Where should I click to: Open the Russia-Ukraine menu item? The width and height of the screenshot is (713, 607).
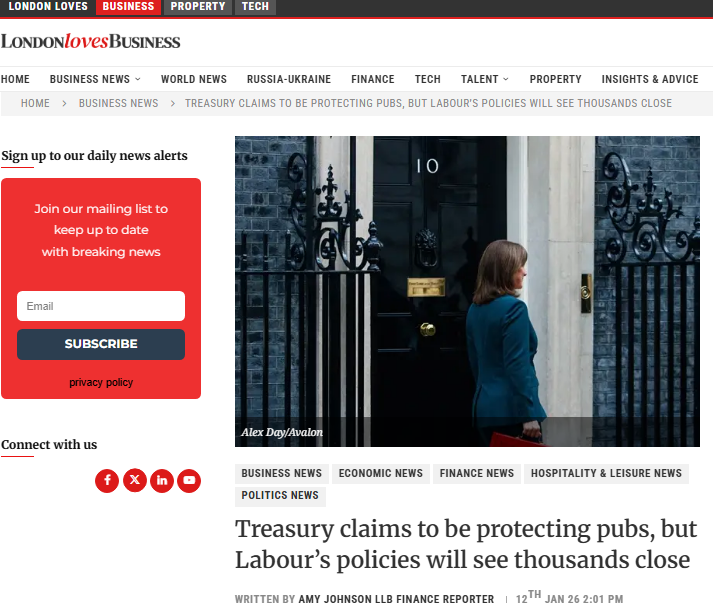(289, 79)
